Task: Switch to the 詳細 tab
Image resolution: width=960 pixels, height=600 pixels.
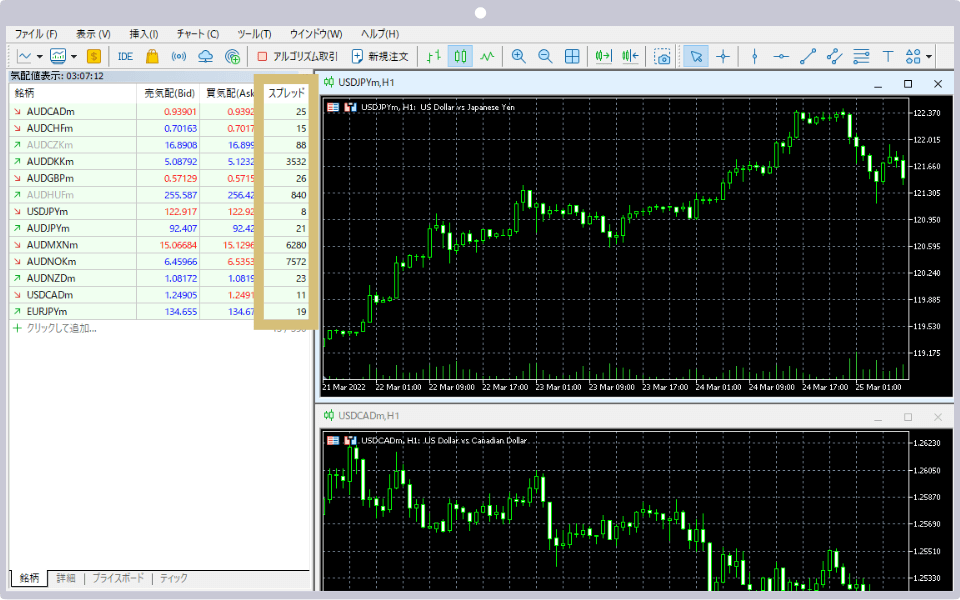Action: pos(66,578)
